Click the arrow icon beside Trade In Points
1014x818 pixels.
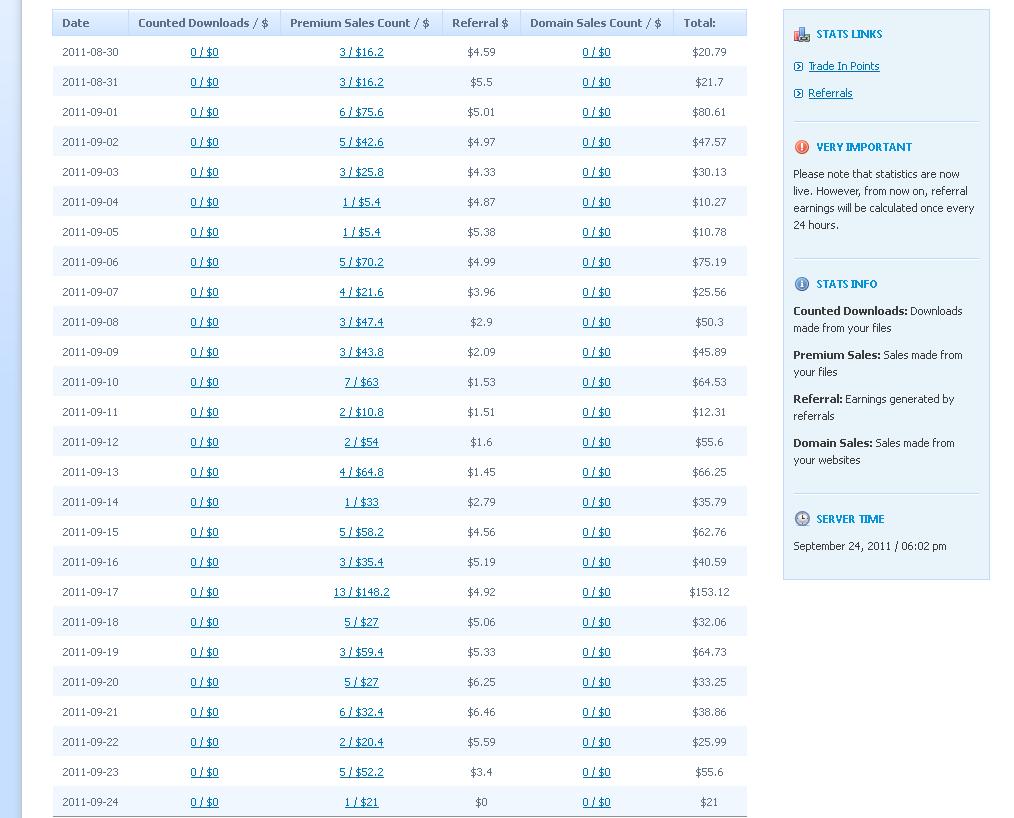tap(798, 67)
